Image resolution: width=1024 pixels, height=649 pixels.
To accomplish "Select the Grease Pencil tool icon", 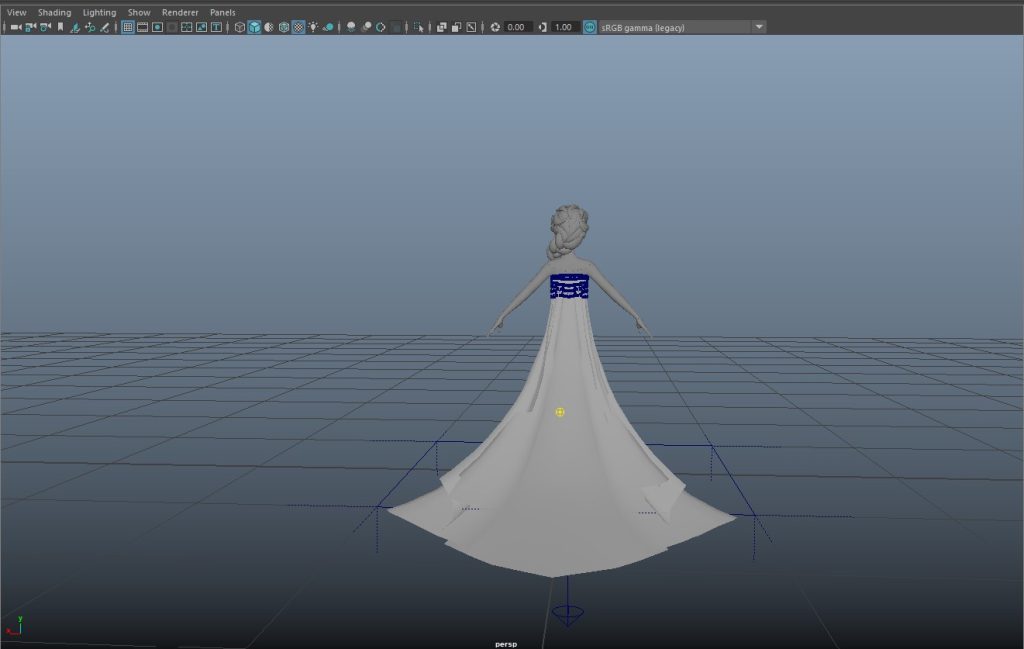I will (104, 27).
